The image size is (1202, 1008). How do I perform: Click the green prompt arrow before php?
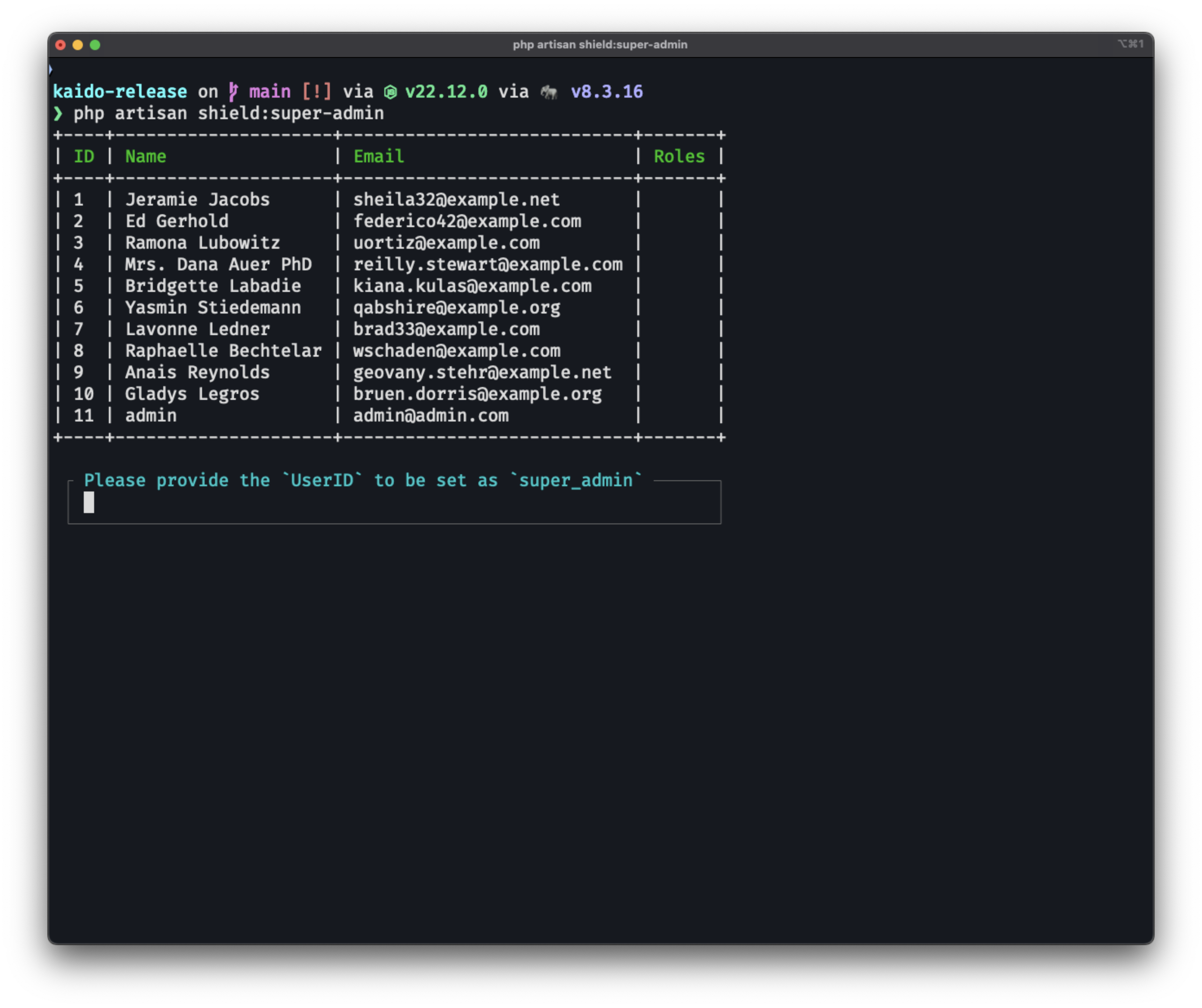(58, 113)
